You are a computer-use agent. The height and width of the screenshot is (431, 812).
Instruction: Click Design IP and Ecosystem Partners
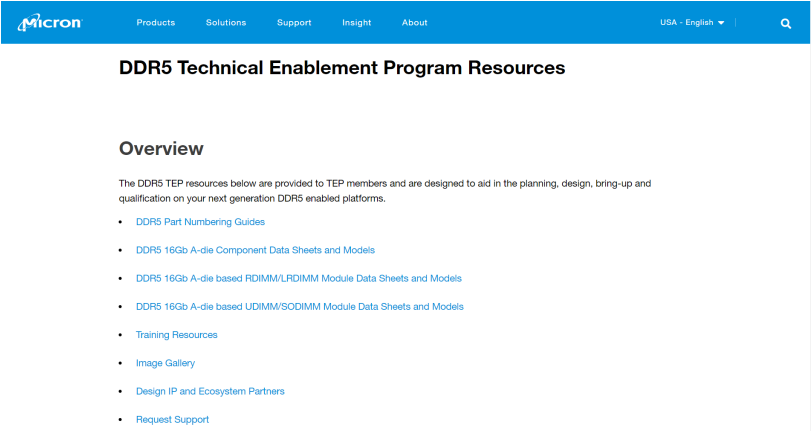coord(210,391)
